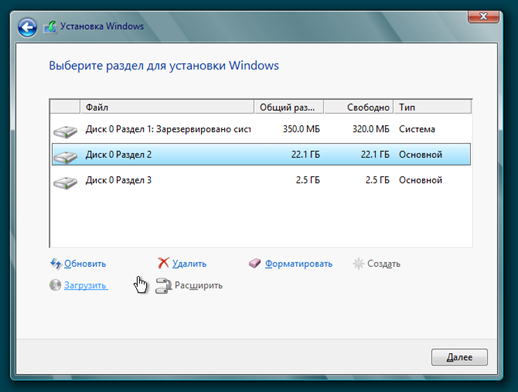The height and width of the screenshot is (392, 518).
Task: Select the Диск 0 Раздел 3 row
Action: [x=261, y=180]
